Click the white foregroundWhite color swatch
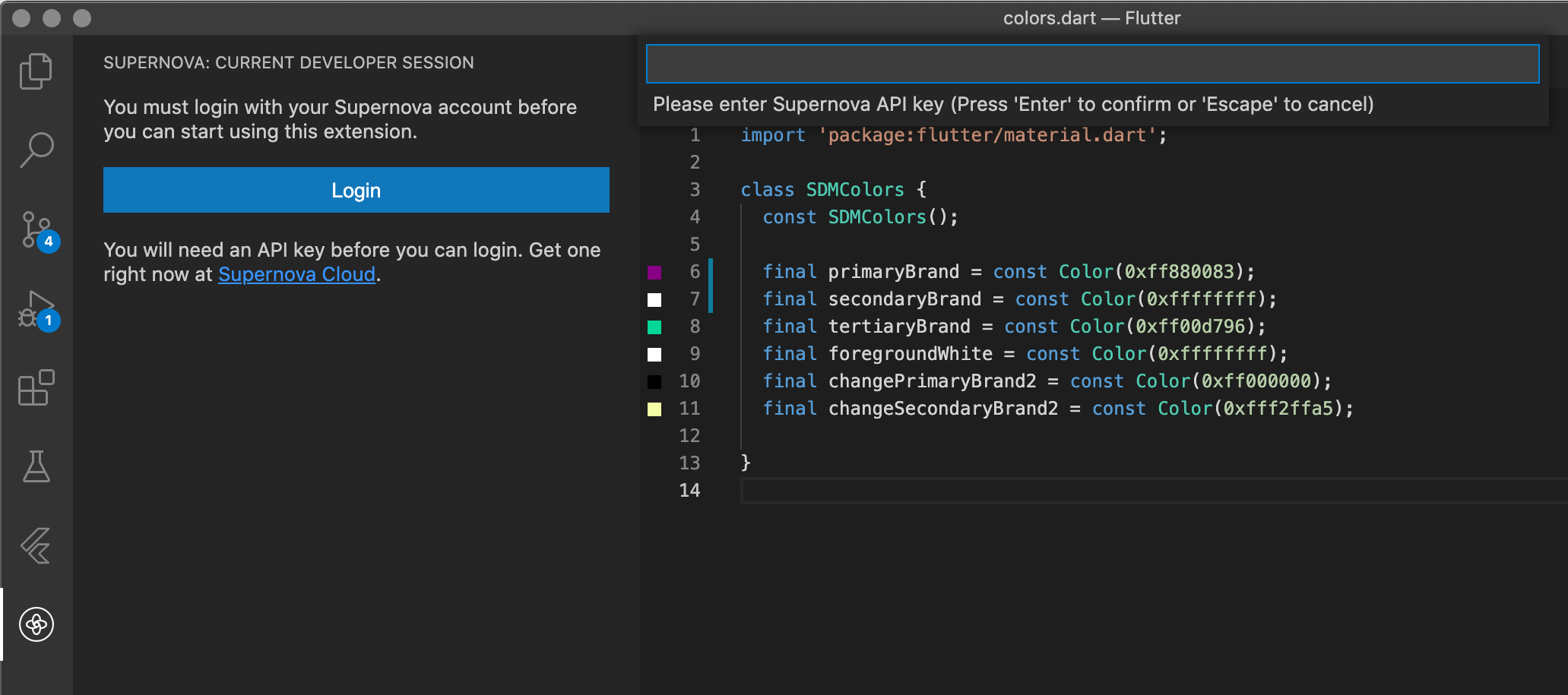Screen dimensions: 1568x695 coord(654,354)
